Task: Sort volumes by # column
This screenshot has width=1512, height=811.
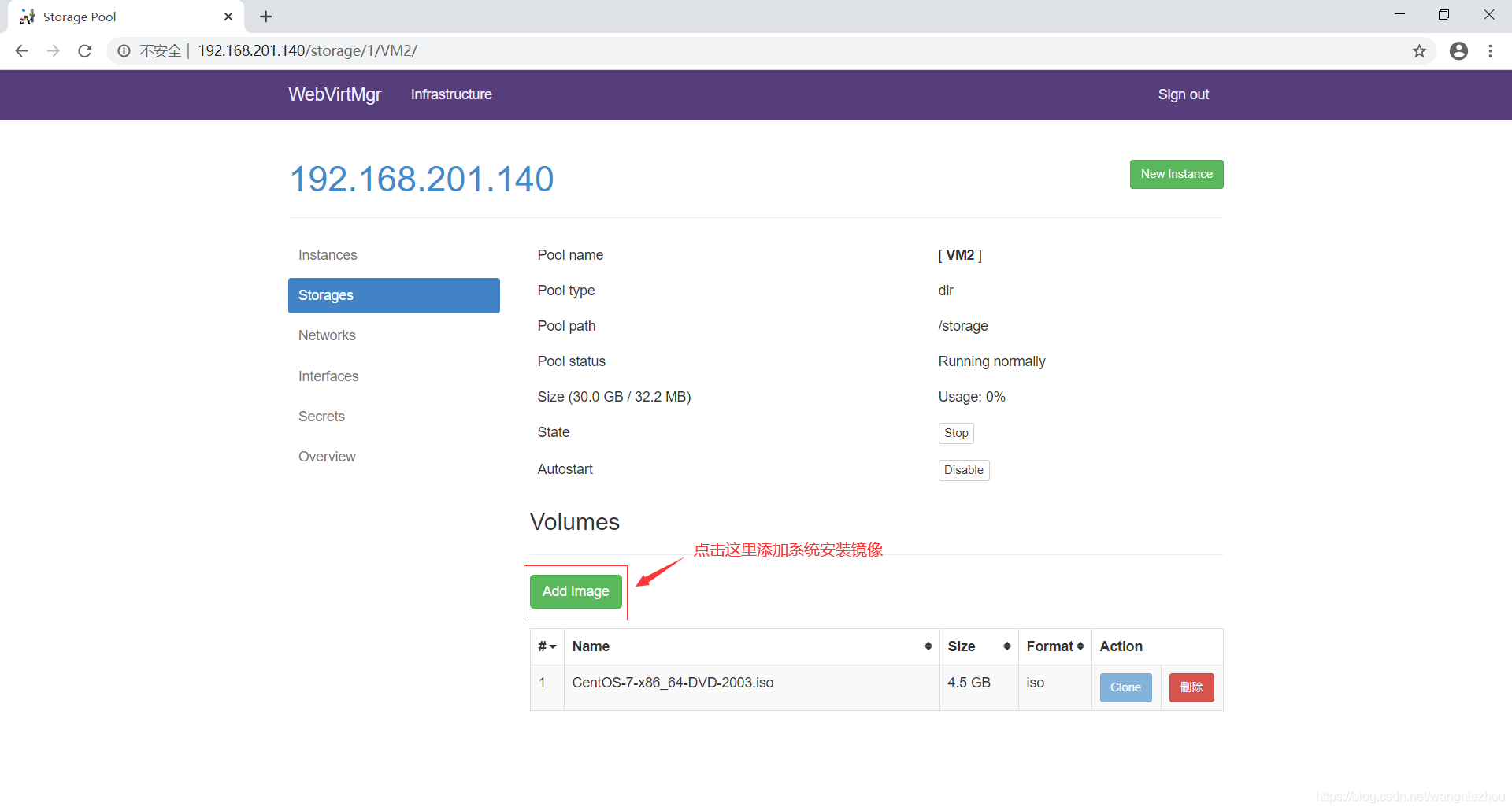Action: pyautogui.click(x=547, y=646)
